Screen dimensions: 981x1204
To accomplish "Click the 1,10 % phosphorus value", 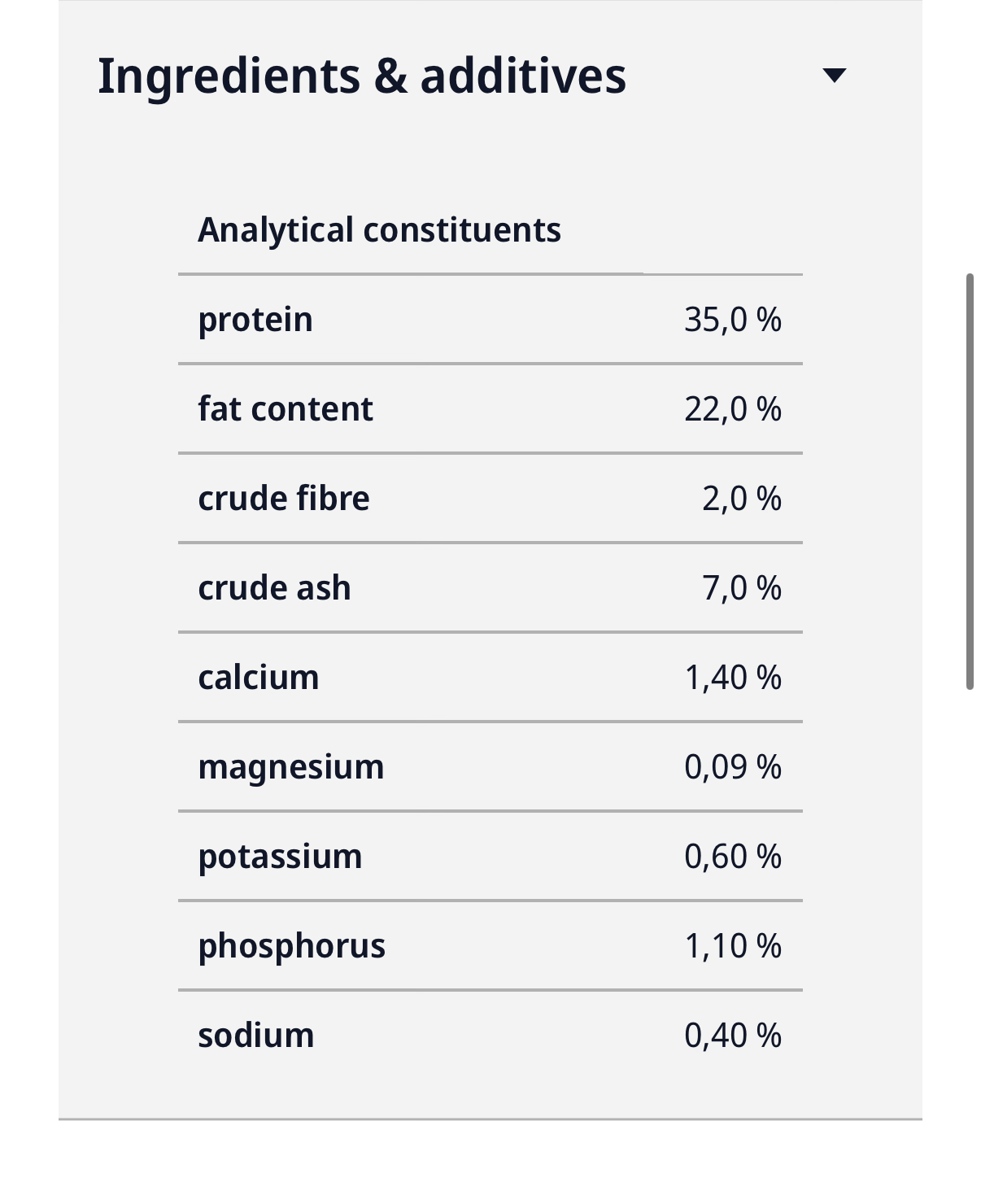I will click(x=733, y=946).
